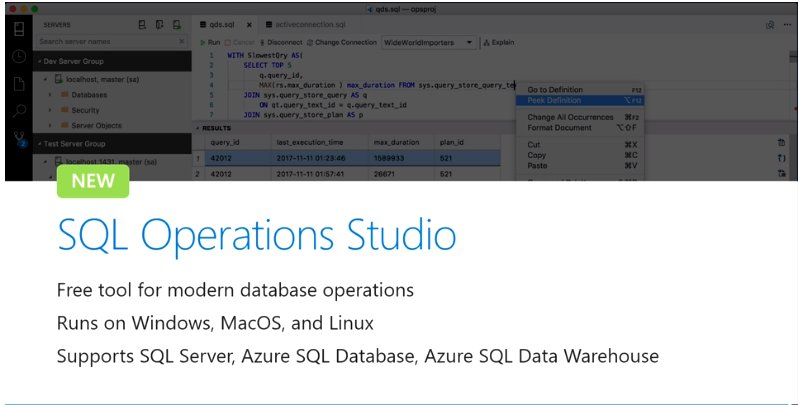Select the max_duration cell 26671
The width and height of the screenshot is (799, 405).
point(401,174)
